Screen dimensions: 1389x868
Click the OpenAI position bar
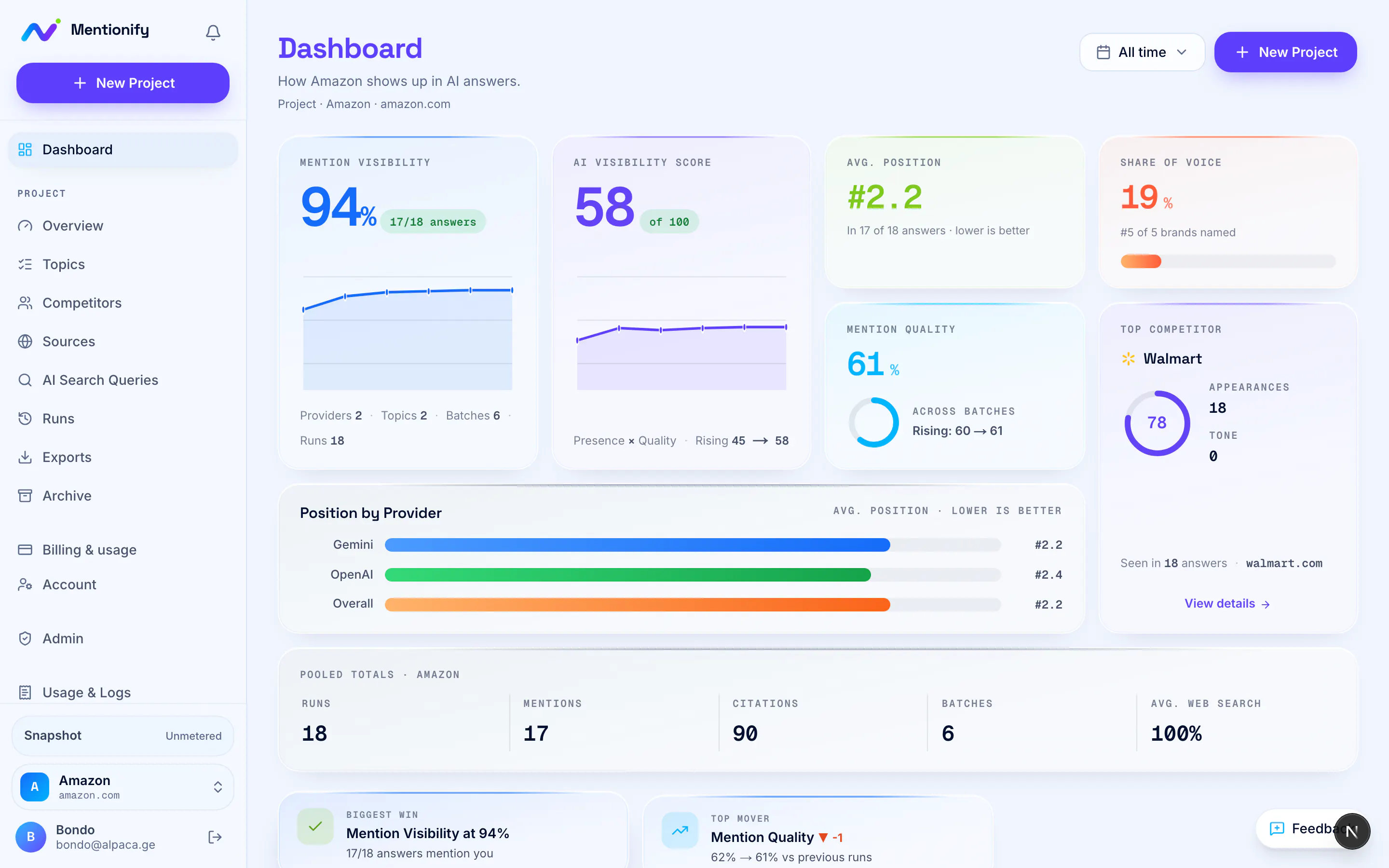point(693,575)
